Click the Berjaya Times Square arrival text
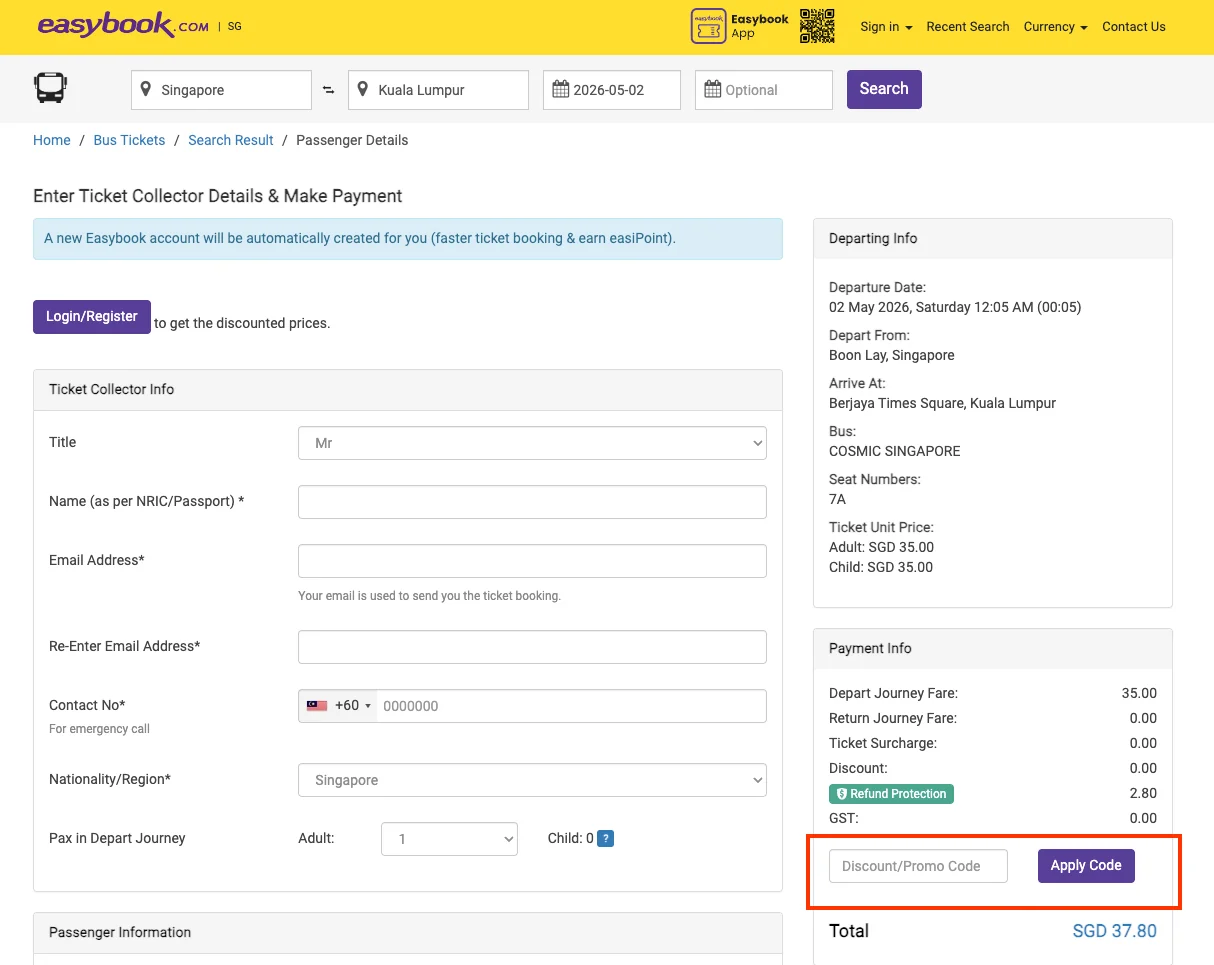 click(x=942, y=403)
